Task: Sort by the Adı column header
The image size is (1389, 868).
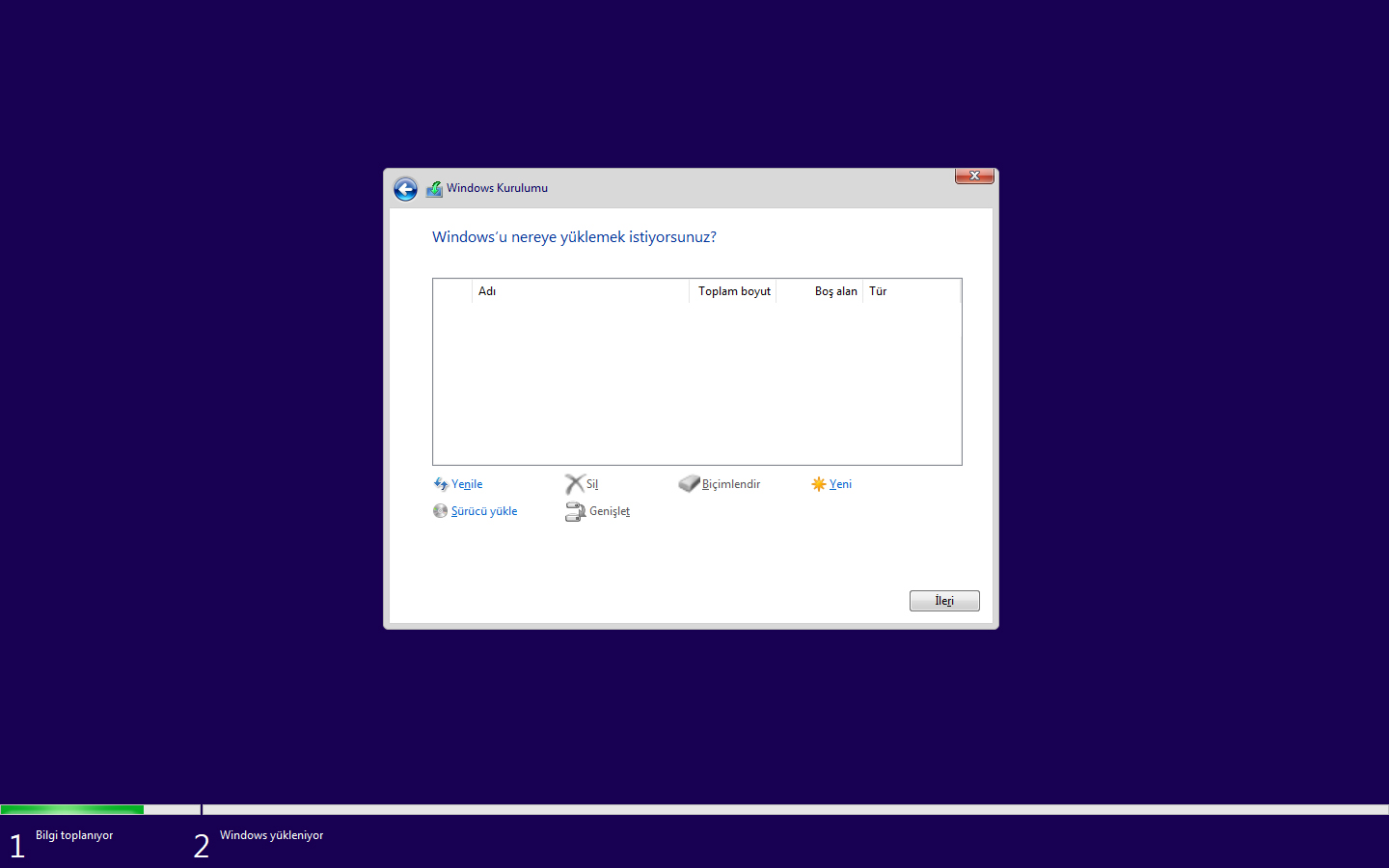Action: pyautogui.click(x=579, y=291)
